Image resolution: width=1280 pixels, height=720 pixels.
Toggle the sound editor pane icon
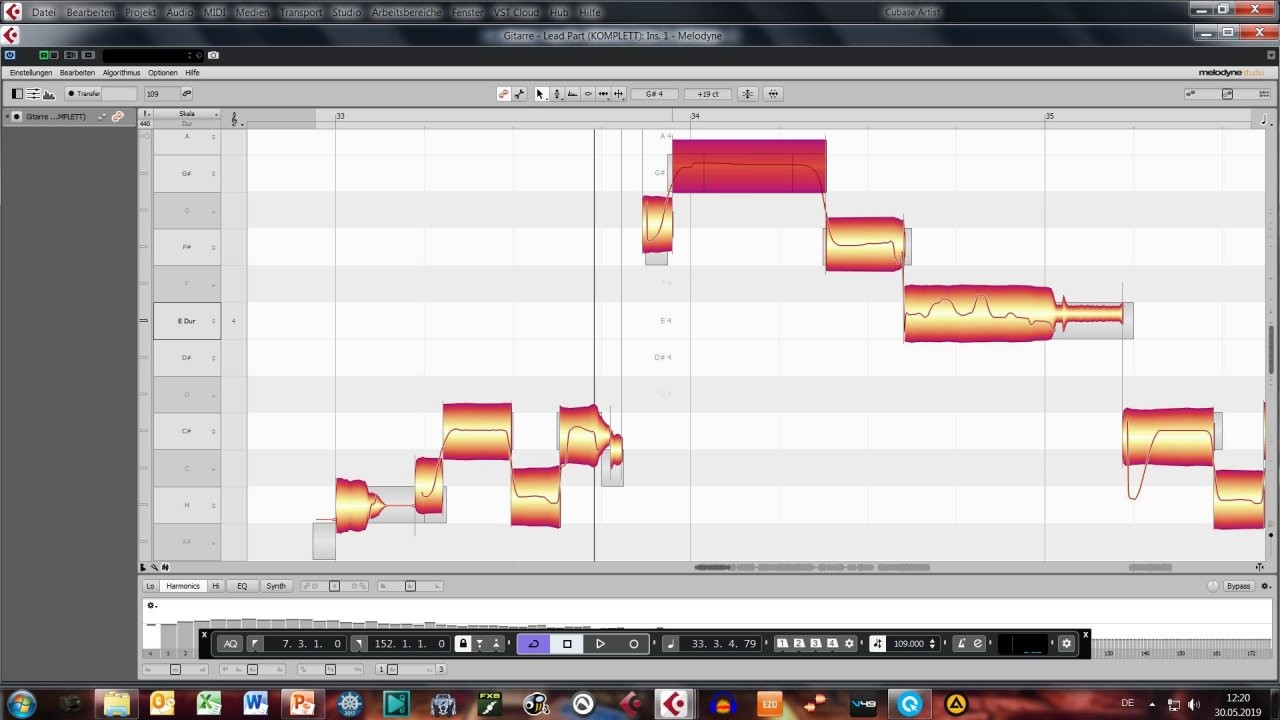48,94
